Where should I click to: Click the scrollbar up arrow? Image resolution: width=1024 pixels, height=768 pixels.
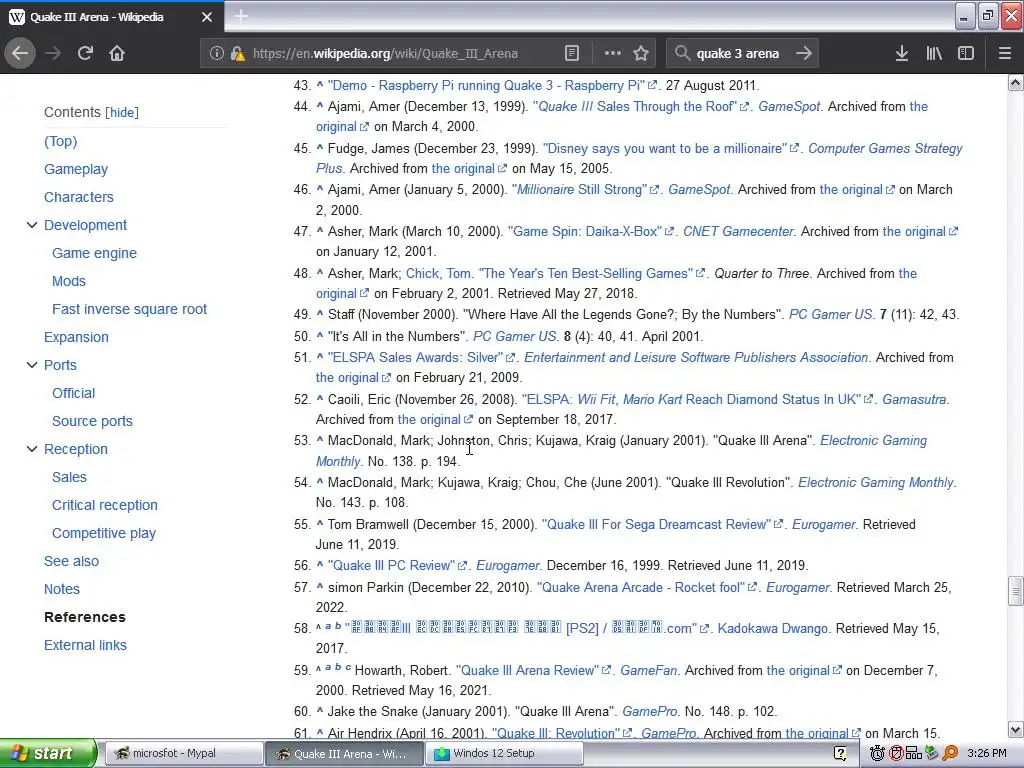1015,82
